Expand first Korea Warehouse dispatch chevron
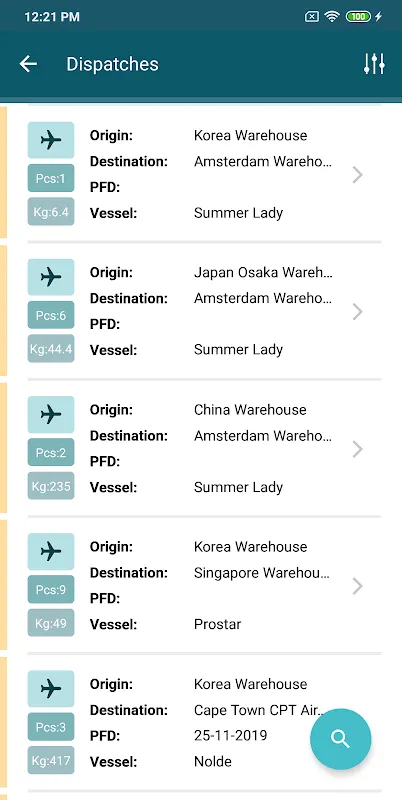 point(358,174)
